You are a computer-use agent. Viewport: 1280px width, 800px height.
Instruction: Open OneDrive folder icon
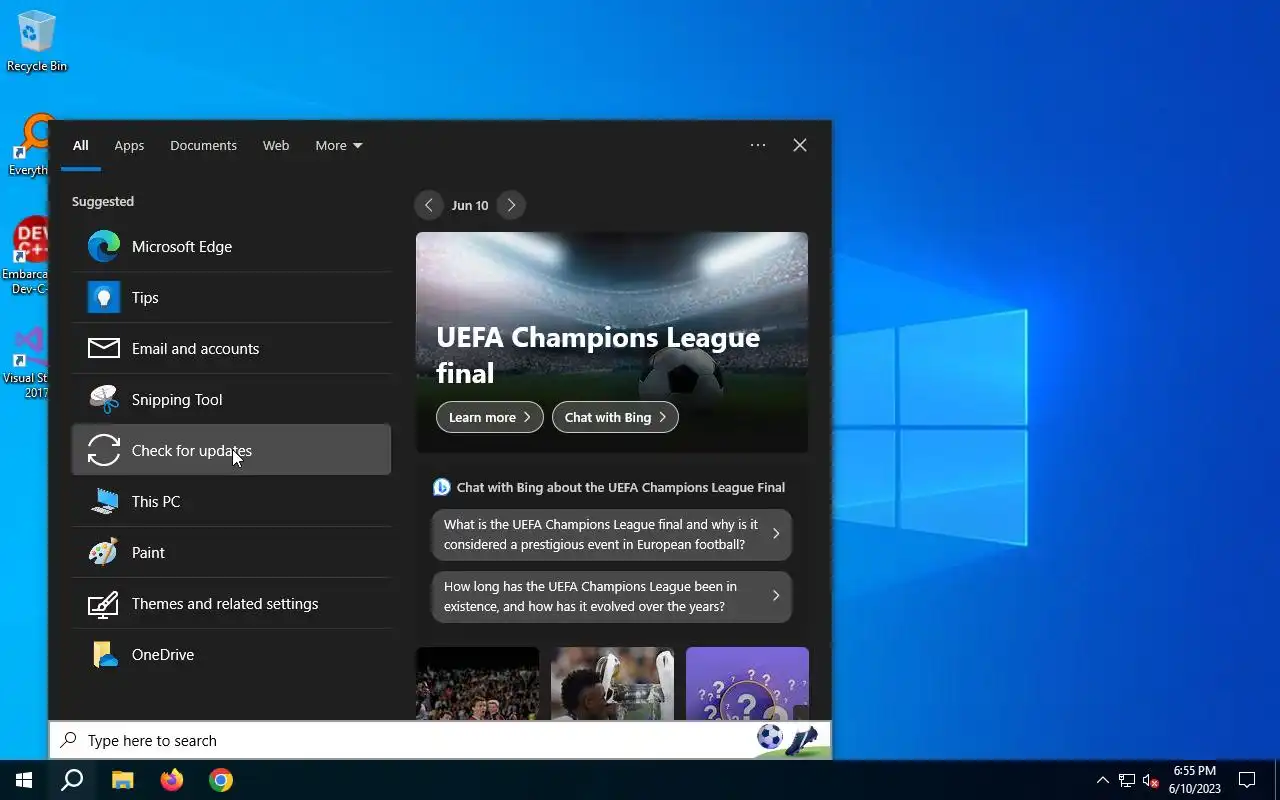[104, 654]
